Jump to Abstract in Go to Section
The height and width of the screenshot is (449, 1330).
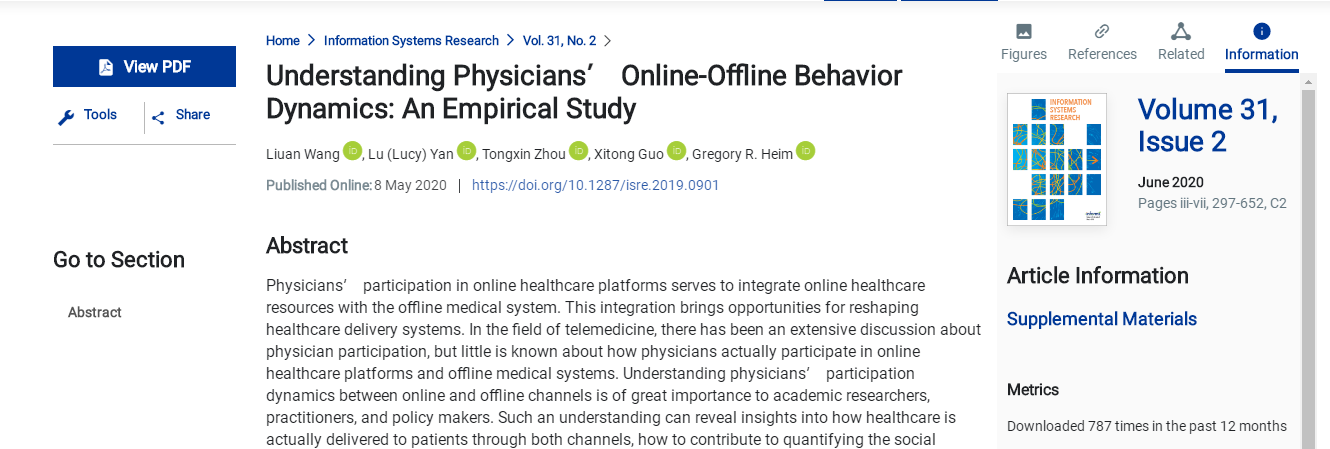95,312
